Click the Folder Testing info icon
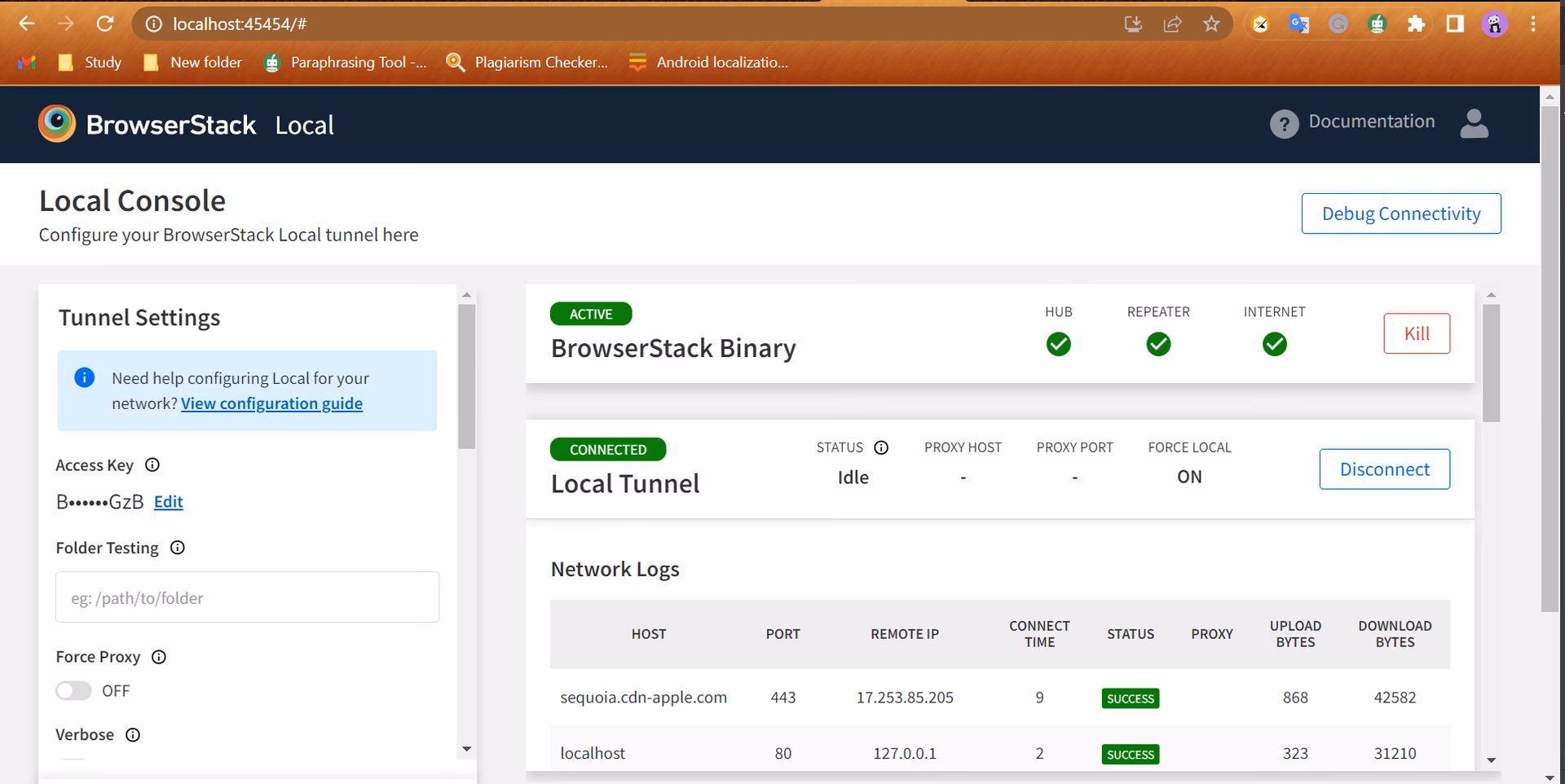This screenshot has height=784, width=1565. [x=178, y=548]
